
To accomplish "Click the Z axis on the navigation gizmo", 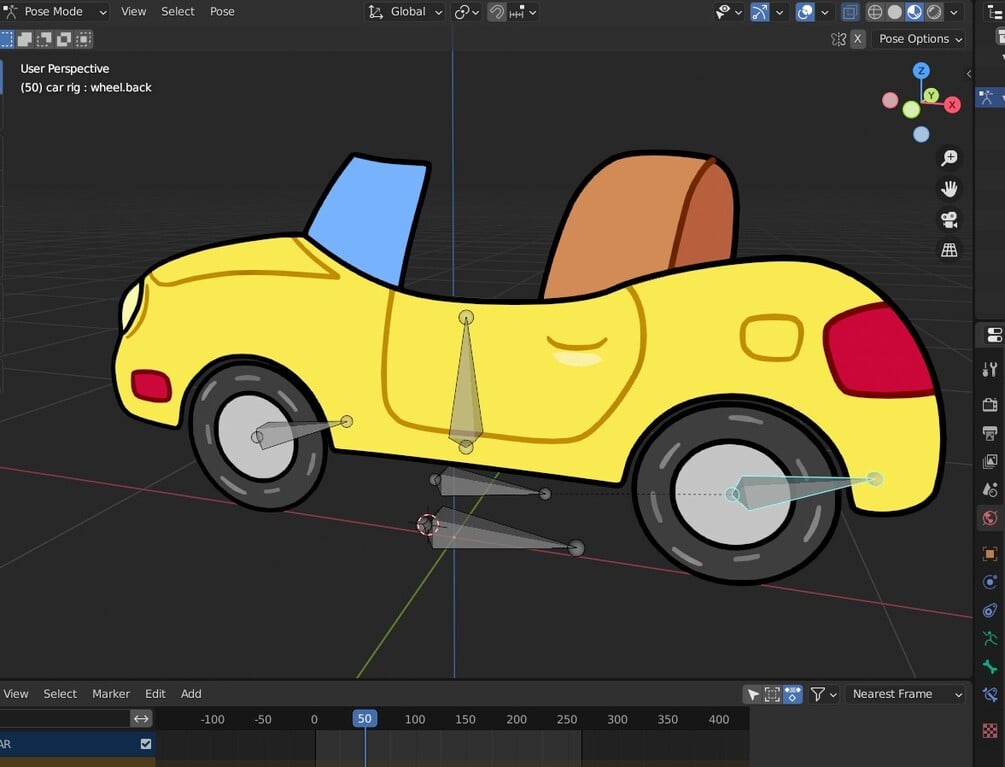I will (x=921, y=71).
